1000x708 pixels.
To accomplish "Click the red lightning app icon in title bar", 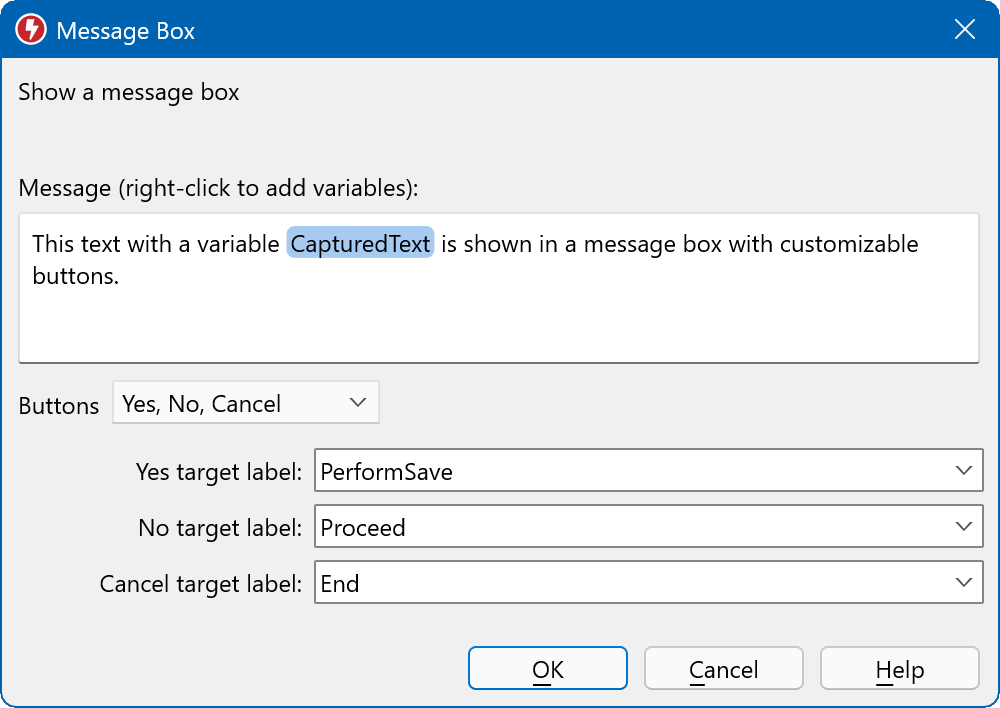I will tap(31, 30).
